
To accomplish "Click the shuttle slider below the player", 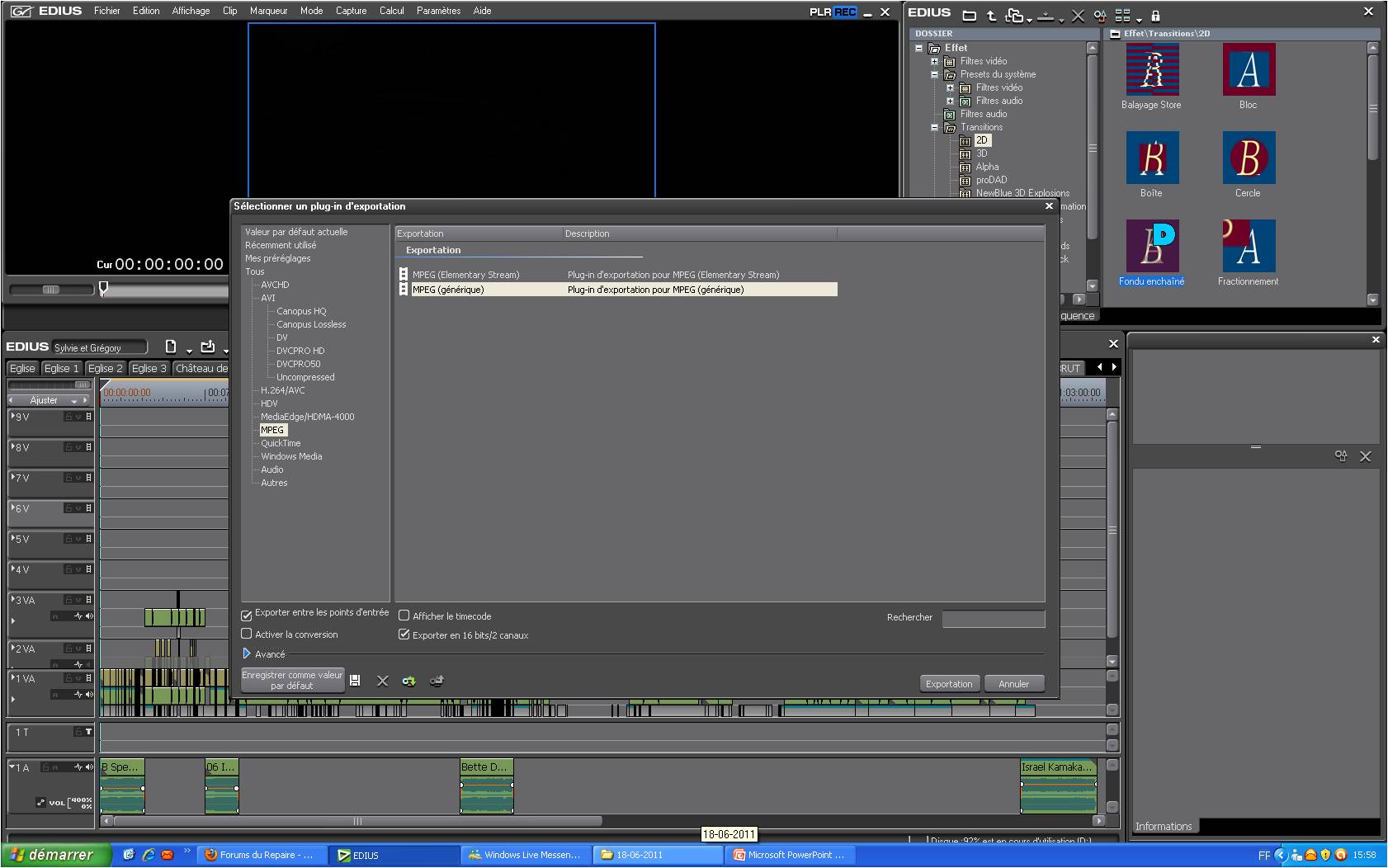I will pos(51,290).
